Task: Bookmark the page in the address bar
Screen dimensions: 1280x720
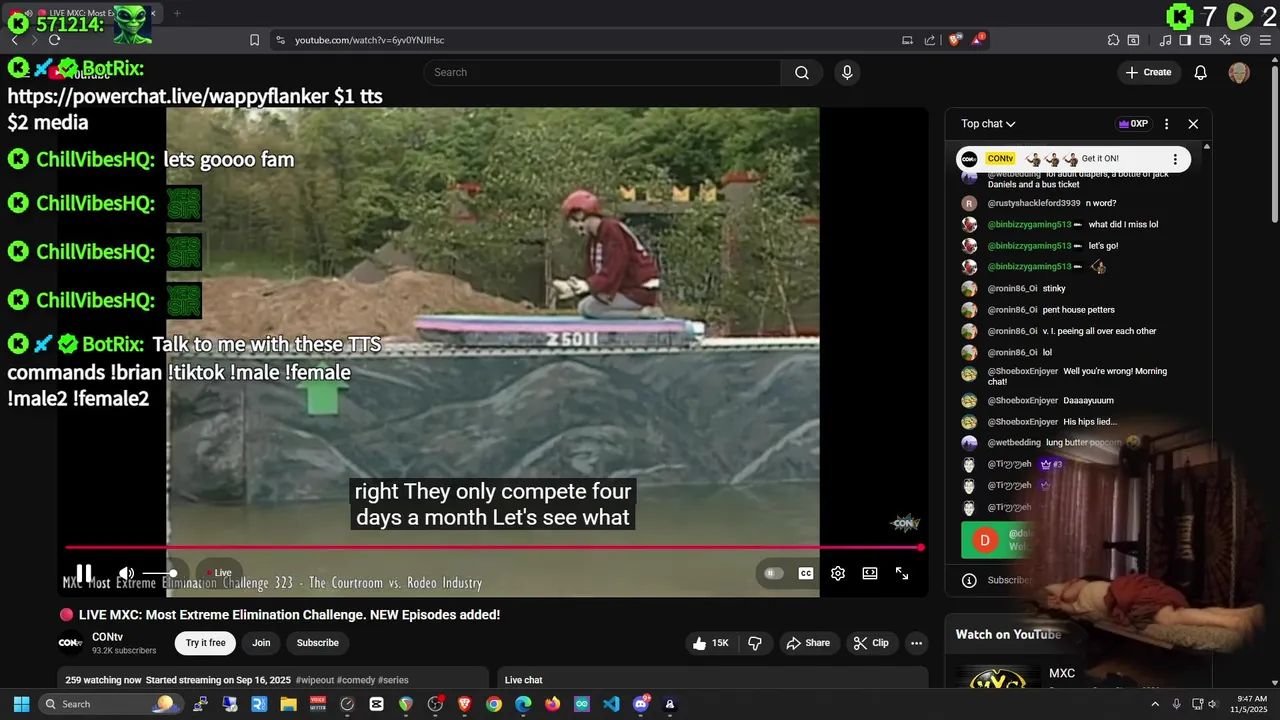Action: (255, 40)
